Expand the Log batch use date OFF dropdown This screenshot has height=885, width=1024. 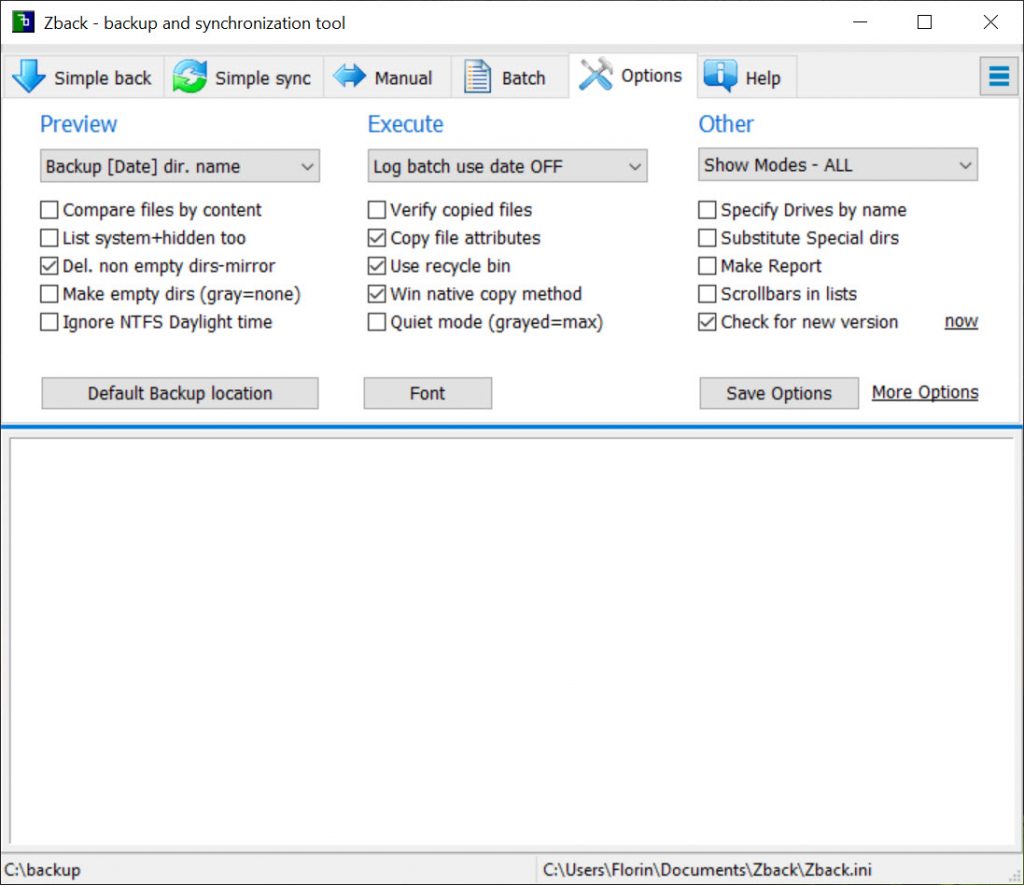point(507,166)
